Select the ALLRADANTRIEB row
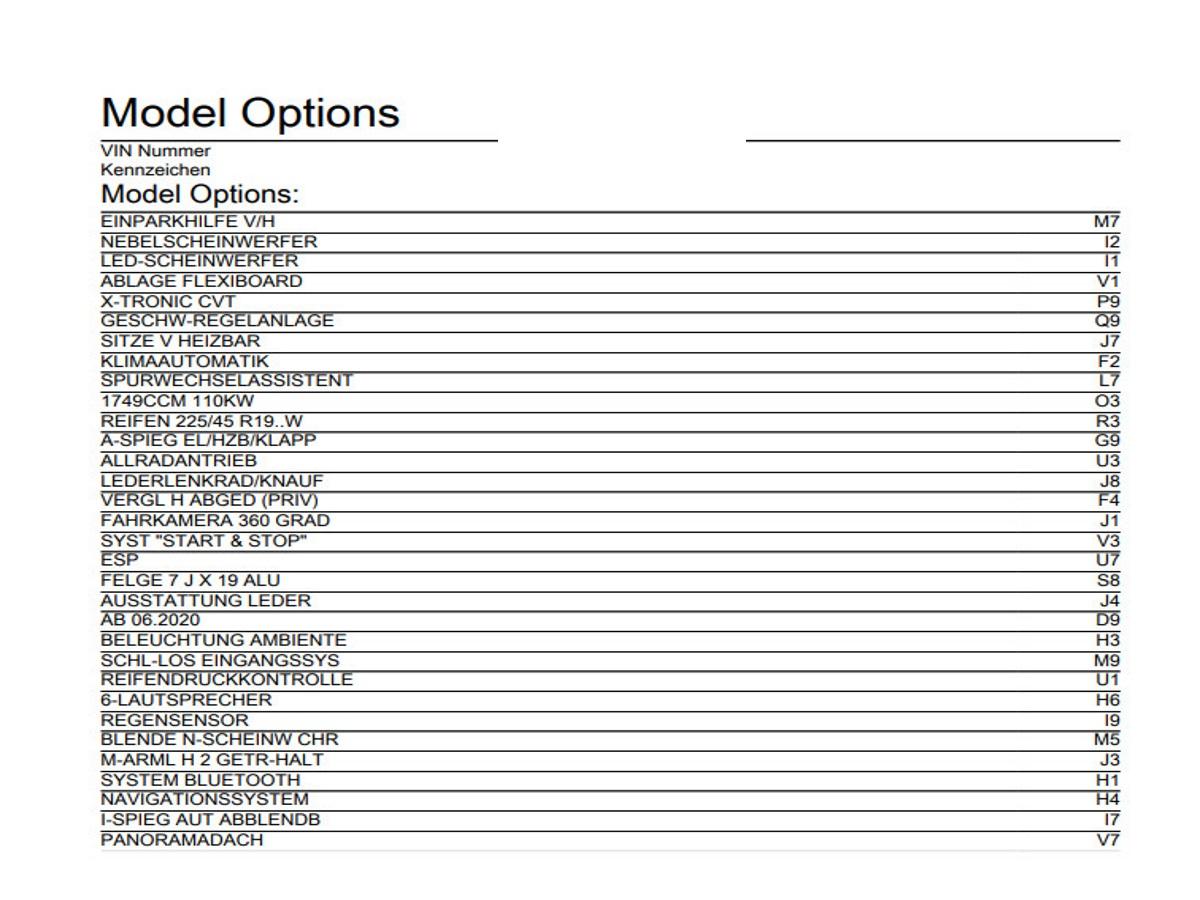This screenshot has height=900, width=1200. click(x=610, y=461)
